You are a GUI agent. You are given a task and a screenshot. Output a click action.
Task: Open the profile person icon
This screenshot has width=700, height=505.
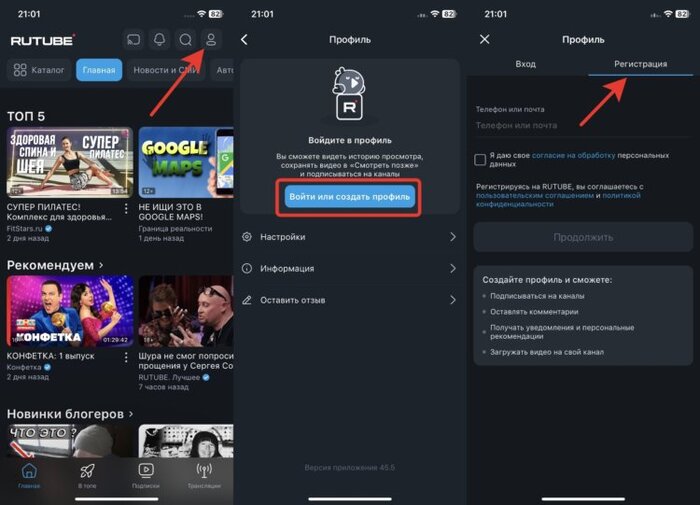(x=211, y=40)
